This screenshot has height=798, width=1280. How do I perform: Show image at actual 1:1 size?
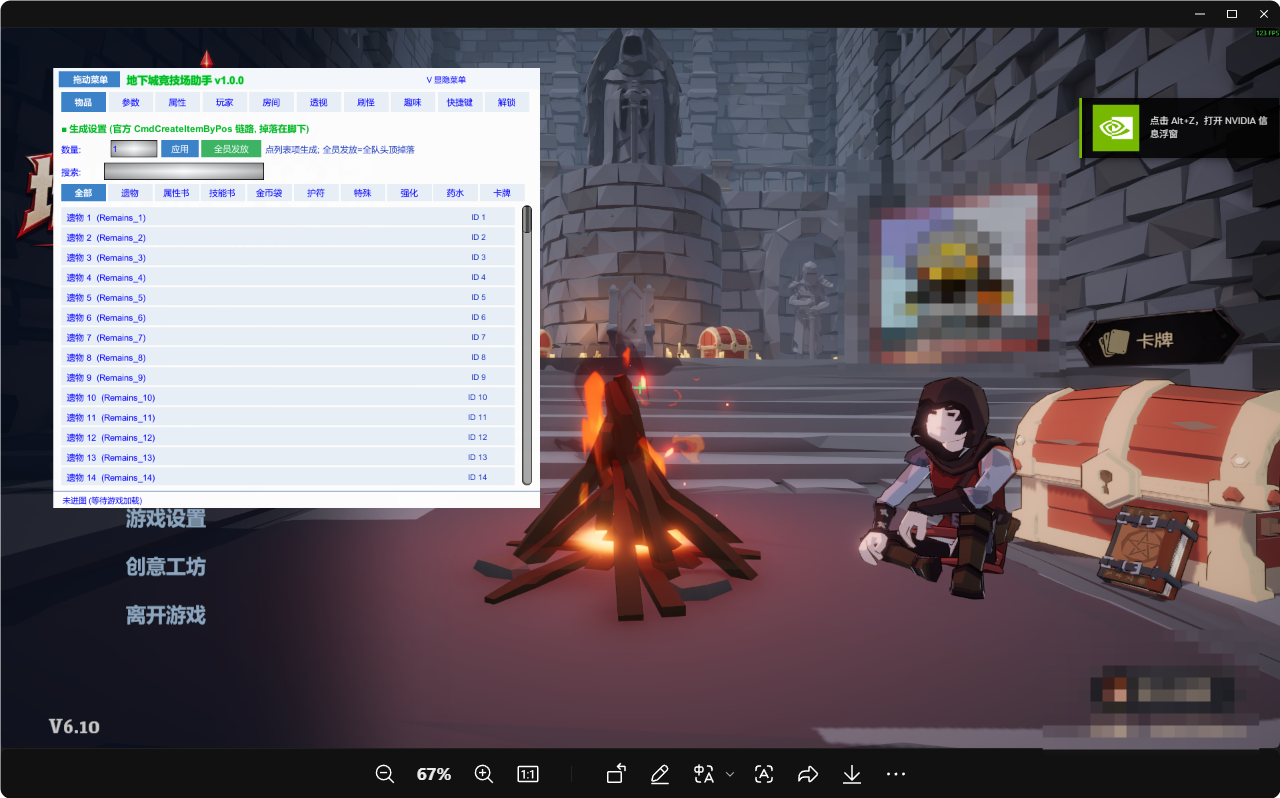point(528,774)
